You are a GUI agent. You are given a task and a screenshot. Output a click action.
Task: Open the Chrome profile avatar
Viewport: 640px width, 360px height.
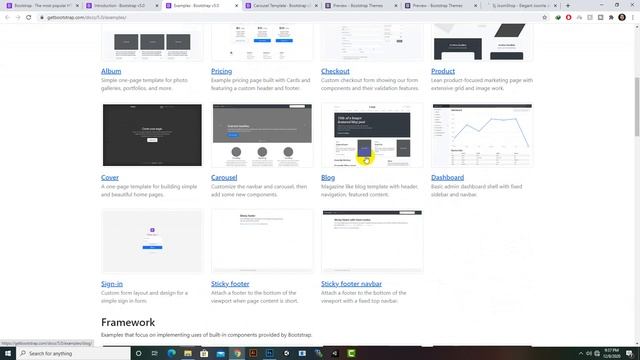[622, 18]
